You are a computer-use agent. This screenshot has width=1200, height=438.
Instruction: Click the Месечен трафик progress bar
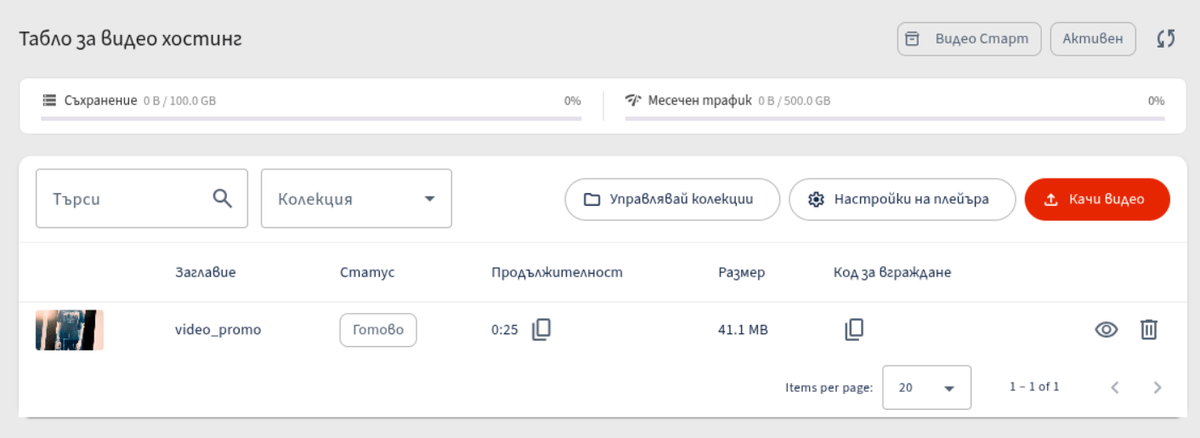point(895,119)
